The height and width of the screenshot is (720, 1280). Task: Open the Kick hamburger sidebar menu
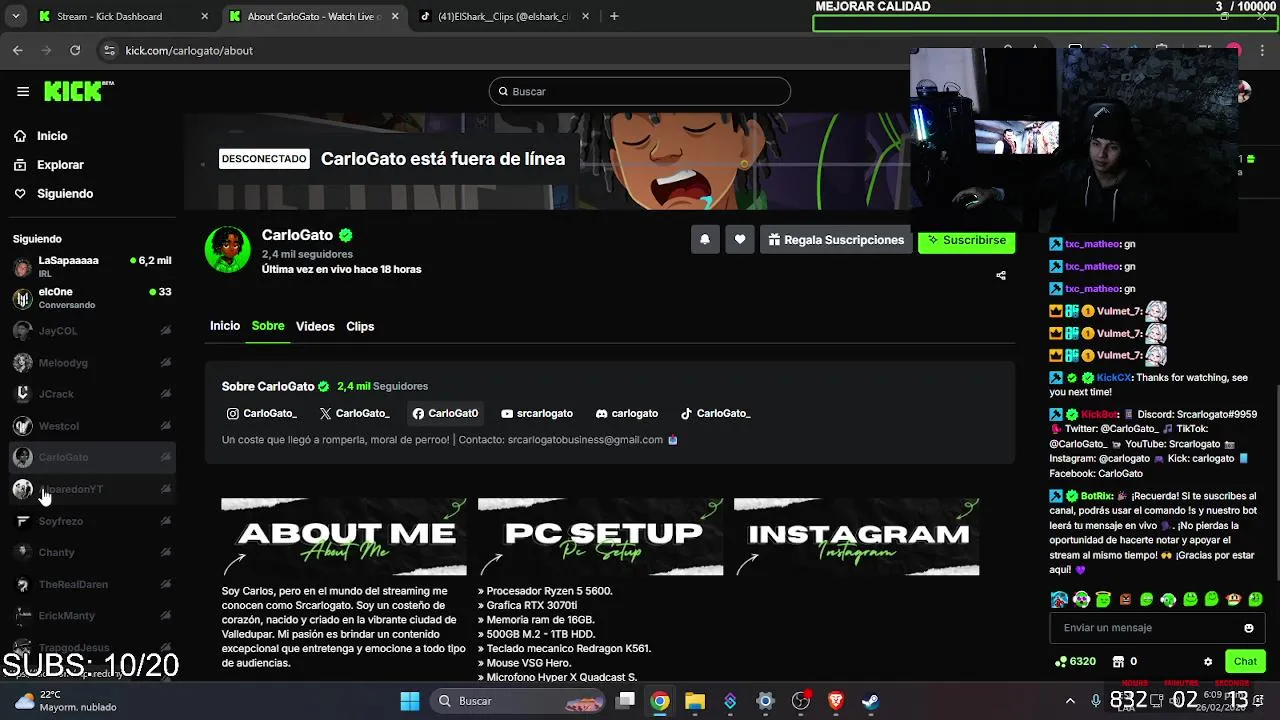click(x=23, y=91)
